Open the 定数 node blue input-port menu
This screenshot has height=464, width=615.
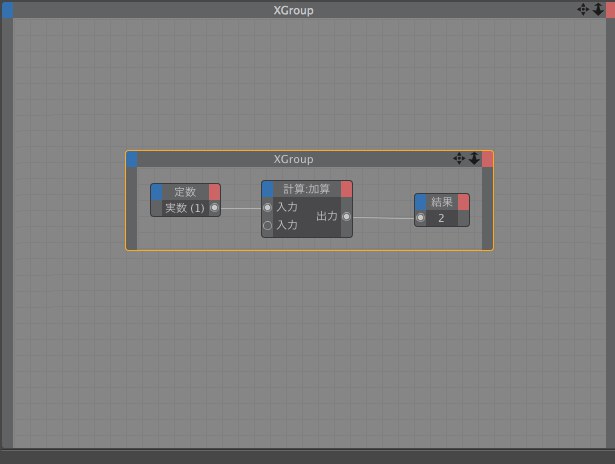tap(156, 192)
